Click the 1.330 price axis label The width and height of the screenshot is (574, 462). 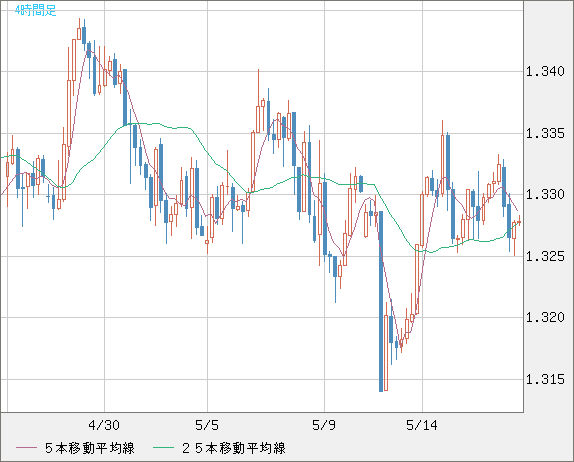[545, 194]
